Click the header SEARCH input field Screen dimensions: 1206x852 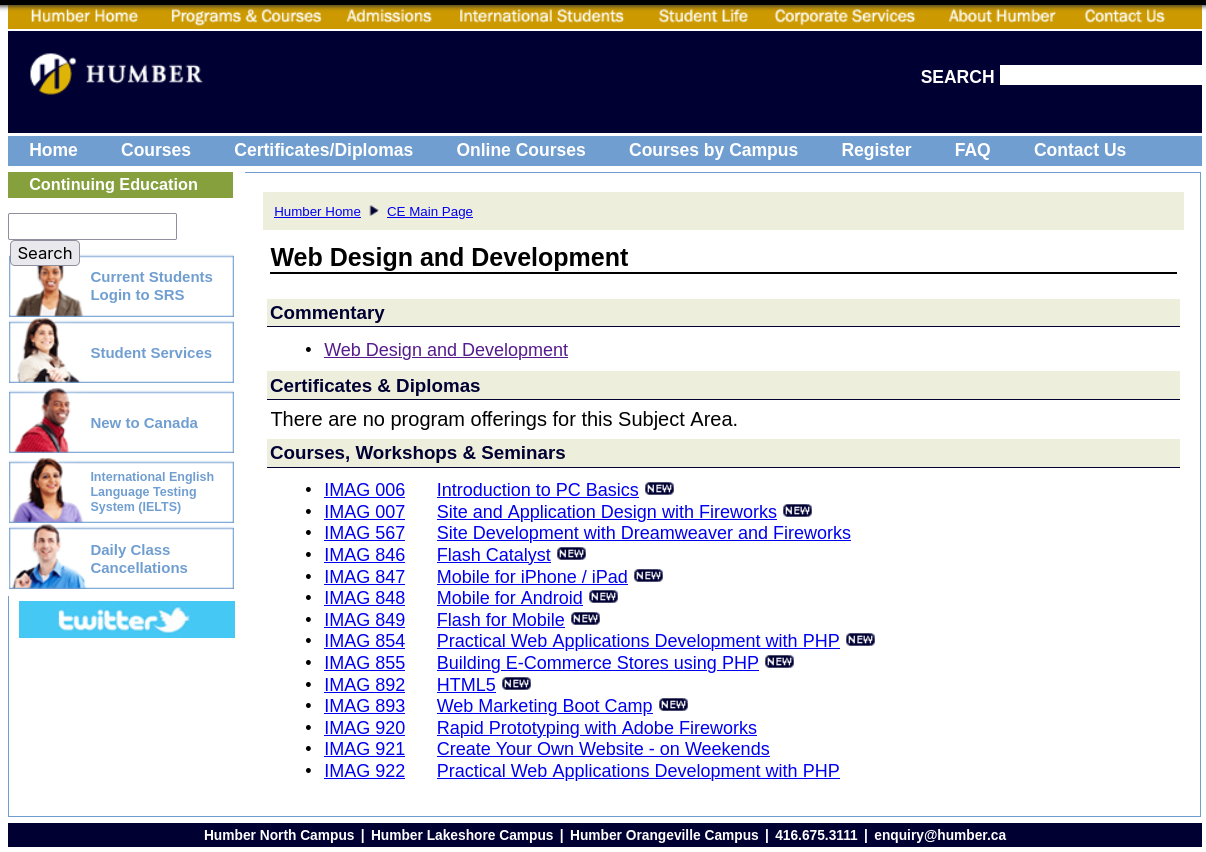(1101, 75)
